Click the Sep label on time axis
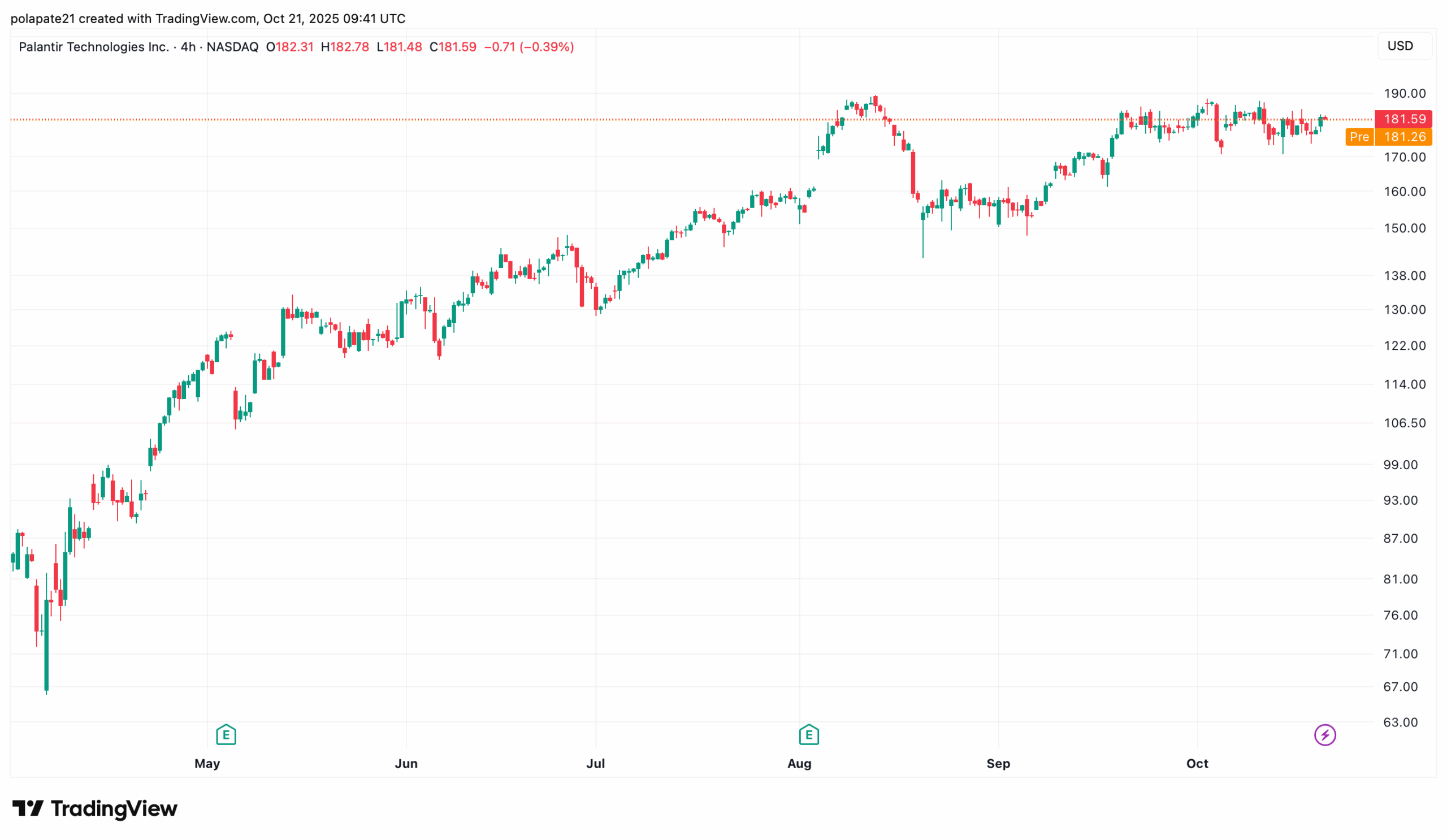1447x840 pixels. point(998,764)
